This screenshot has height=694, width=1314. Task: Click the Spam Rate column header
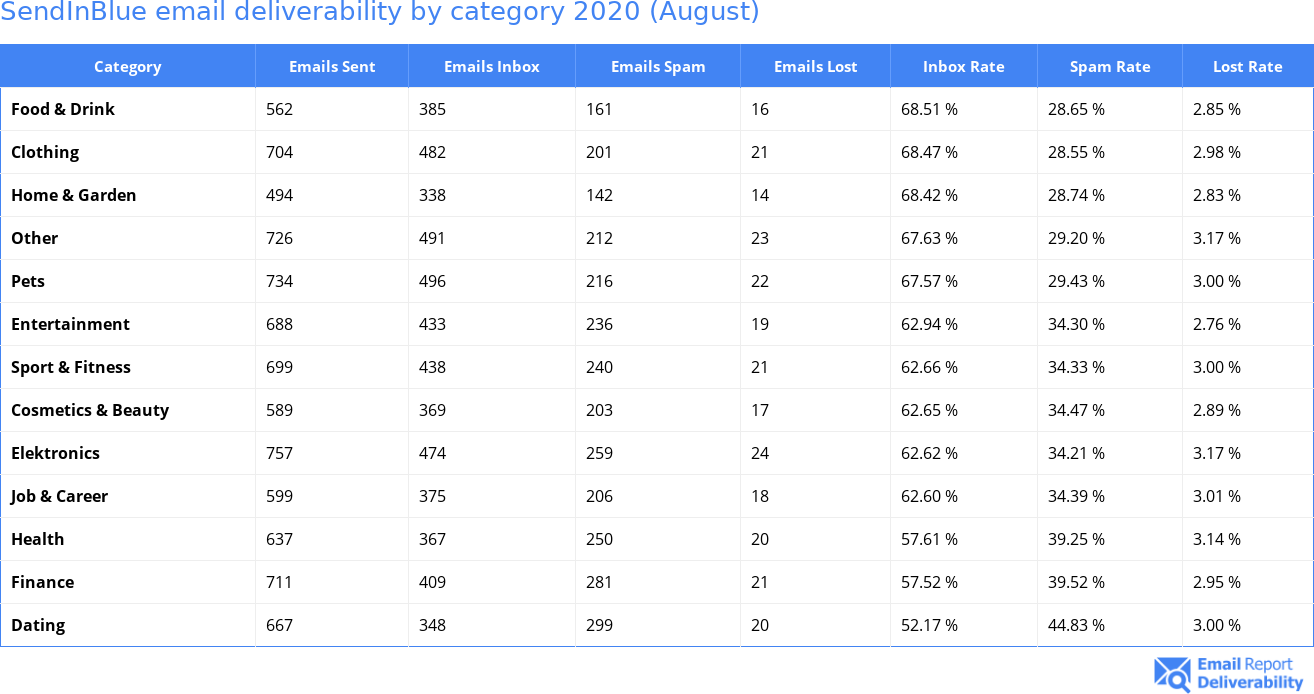(x=1110, y=67)
